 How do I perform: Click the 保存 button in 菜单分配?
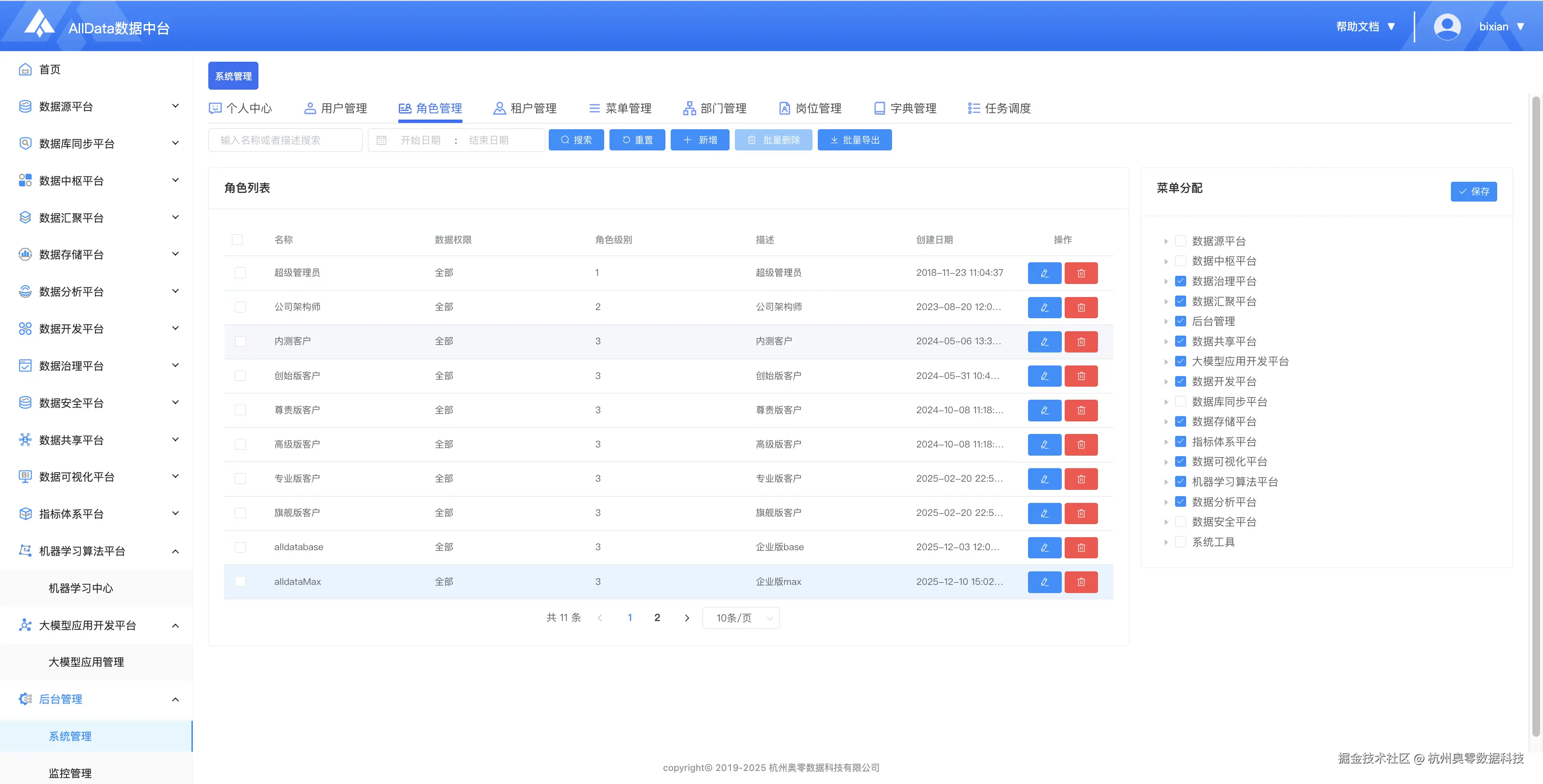tap(1473, 191)
